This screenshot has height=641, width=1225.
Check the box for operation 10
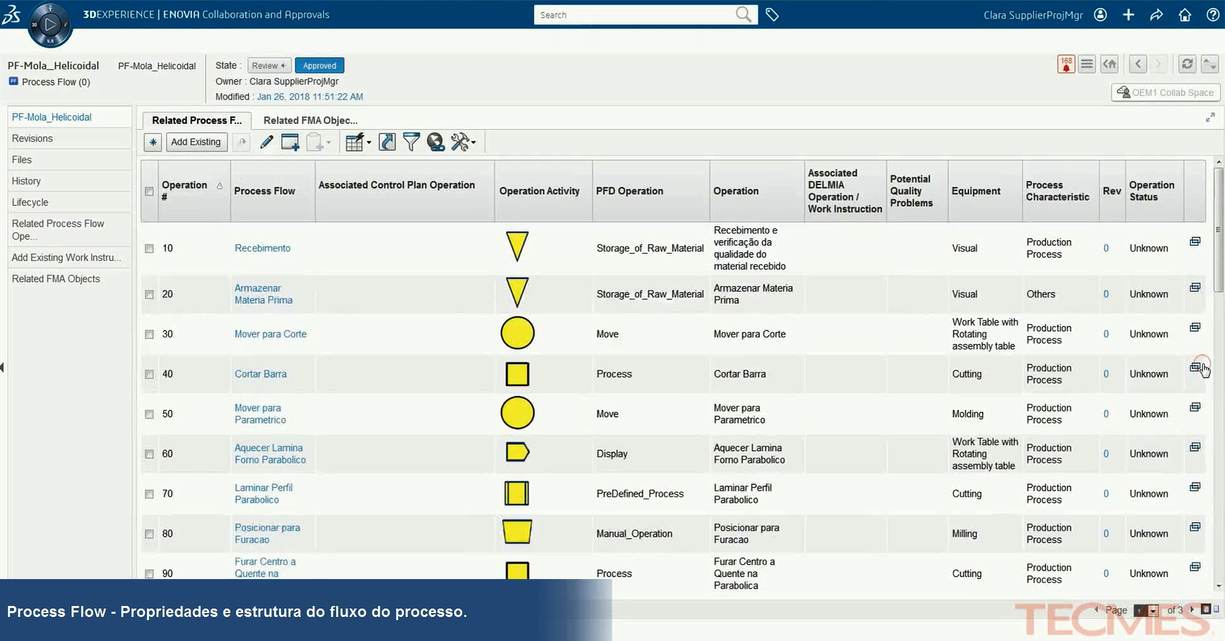coord(149,248)
